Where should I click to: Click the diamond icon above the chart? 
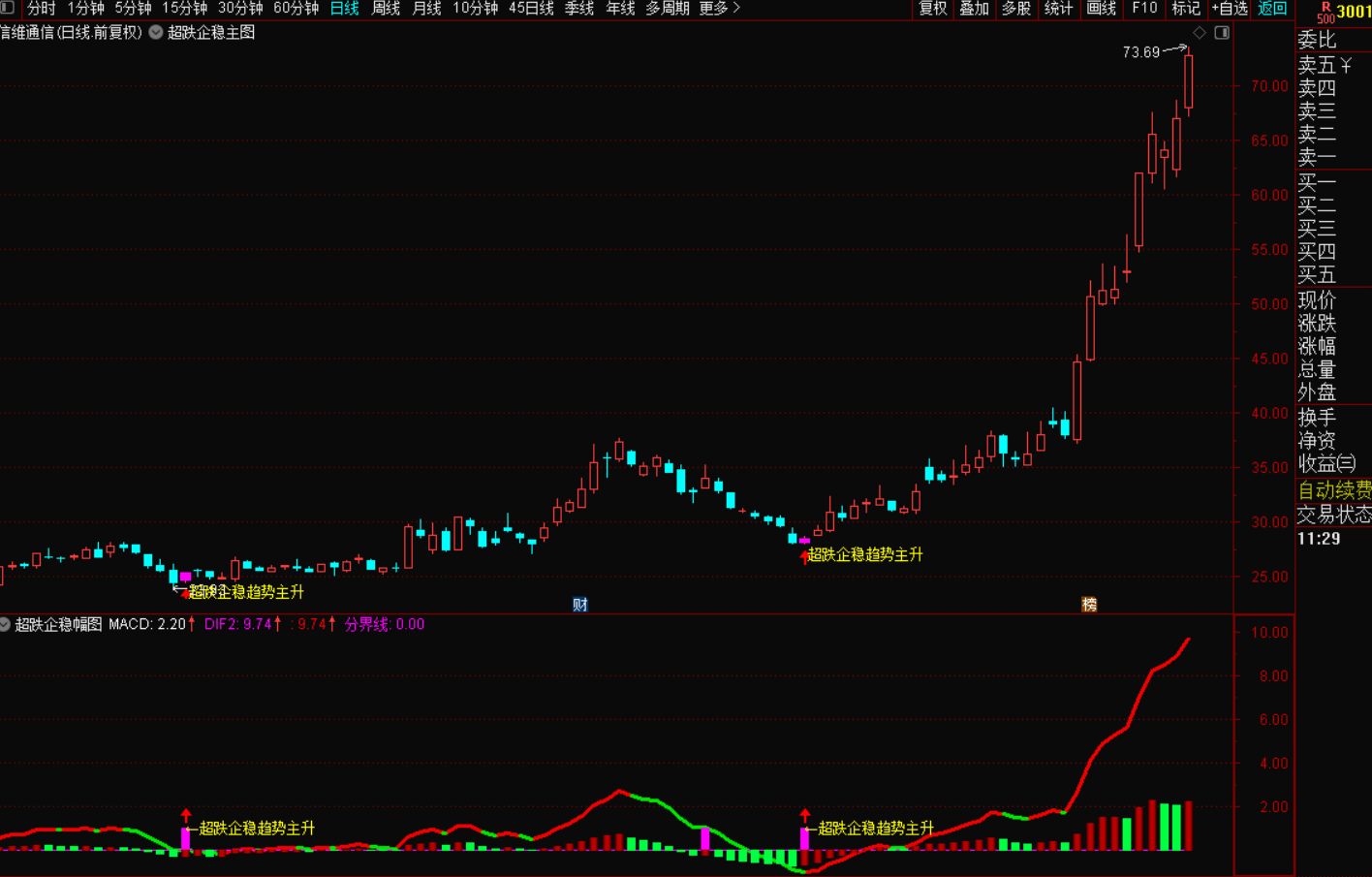pyautogui.click(x=1200, y=33)
